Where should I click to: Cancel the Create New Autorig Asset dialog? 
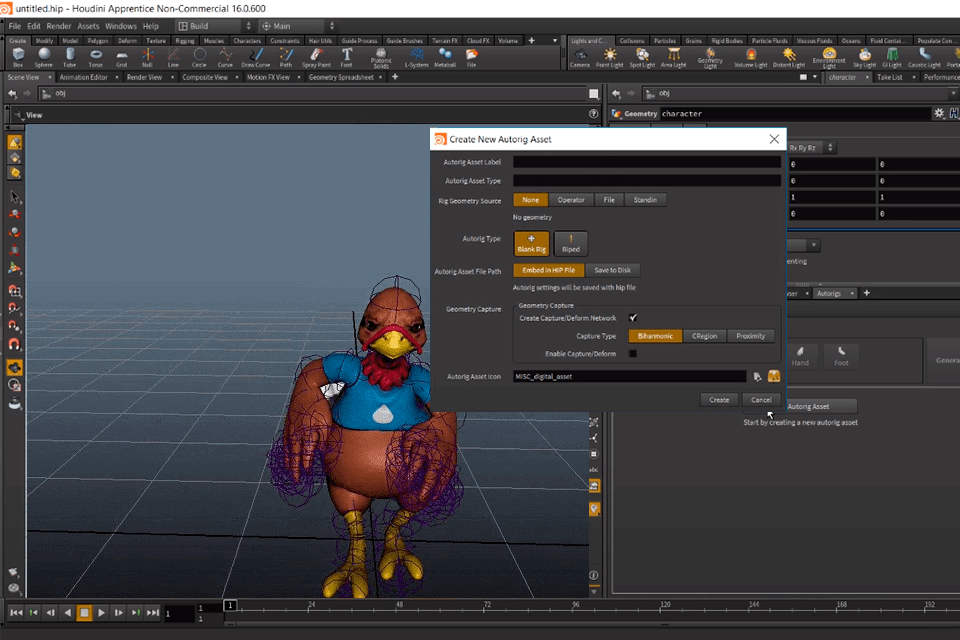coord(761,399)
